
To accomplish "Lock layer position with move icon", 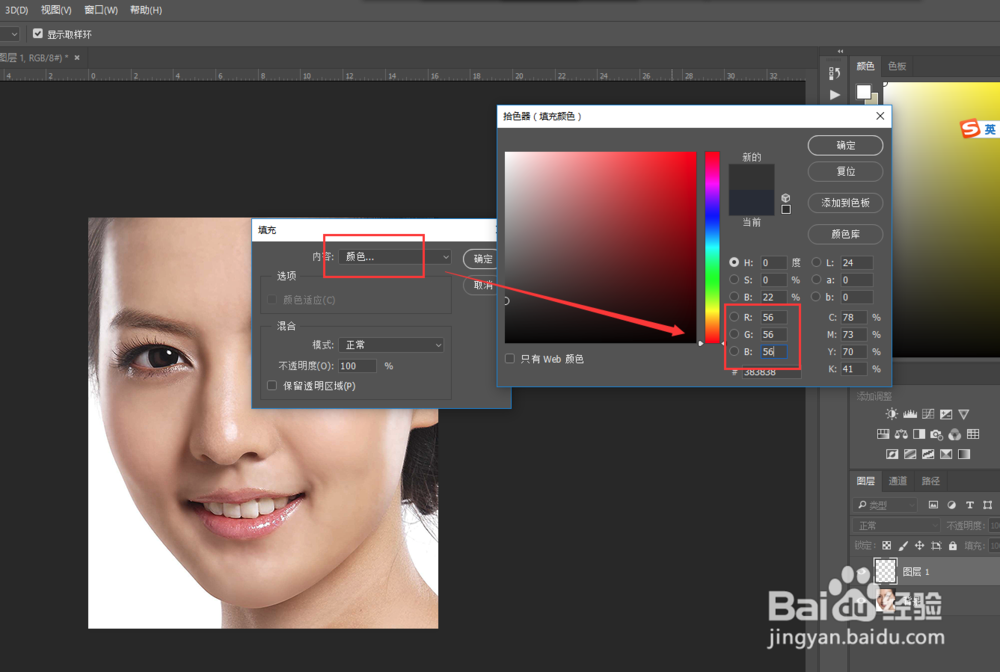I will pos(920,546).
